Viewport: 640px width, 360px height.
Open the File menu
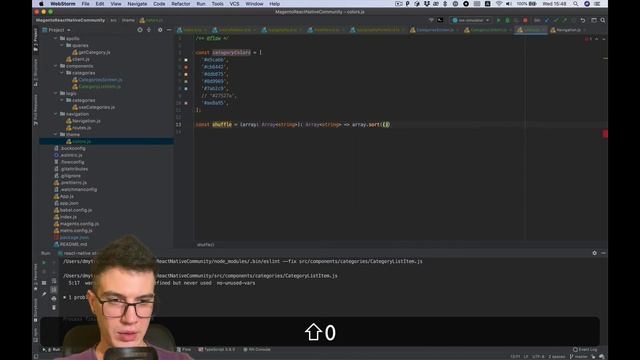coord(85,4)
